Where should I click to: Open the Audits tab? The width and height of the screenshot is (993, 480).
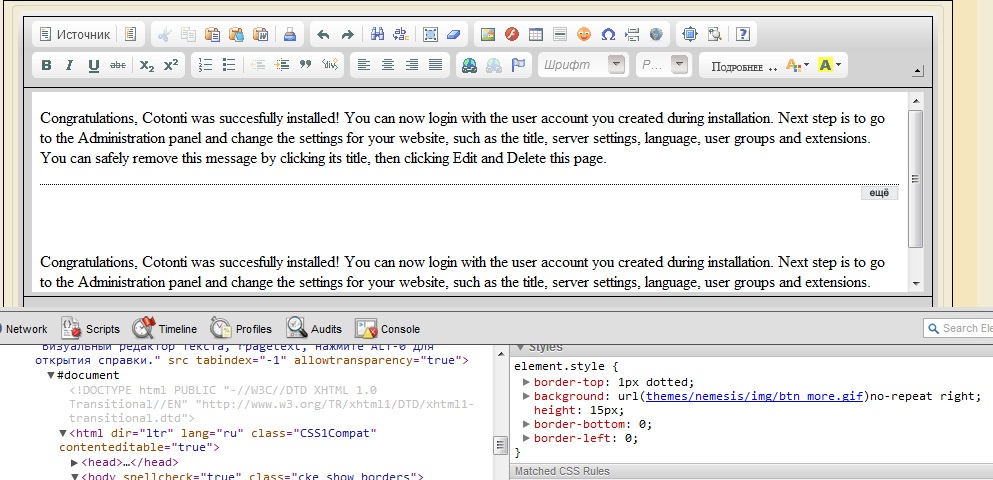[314, 328]
